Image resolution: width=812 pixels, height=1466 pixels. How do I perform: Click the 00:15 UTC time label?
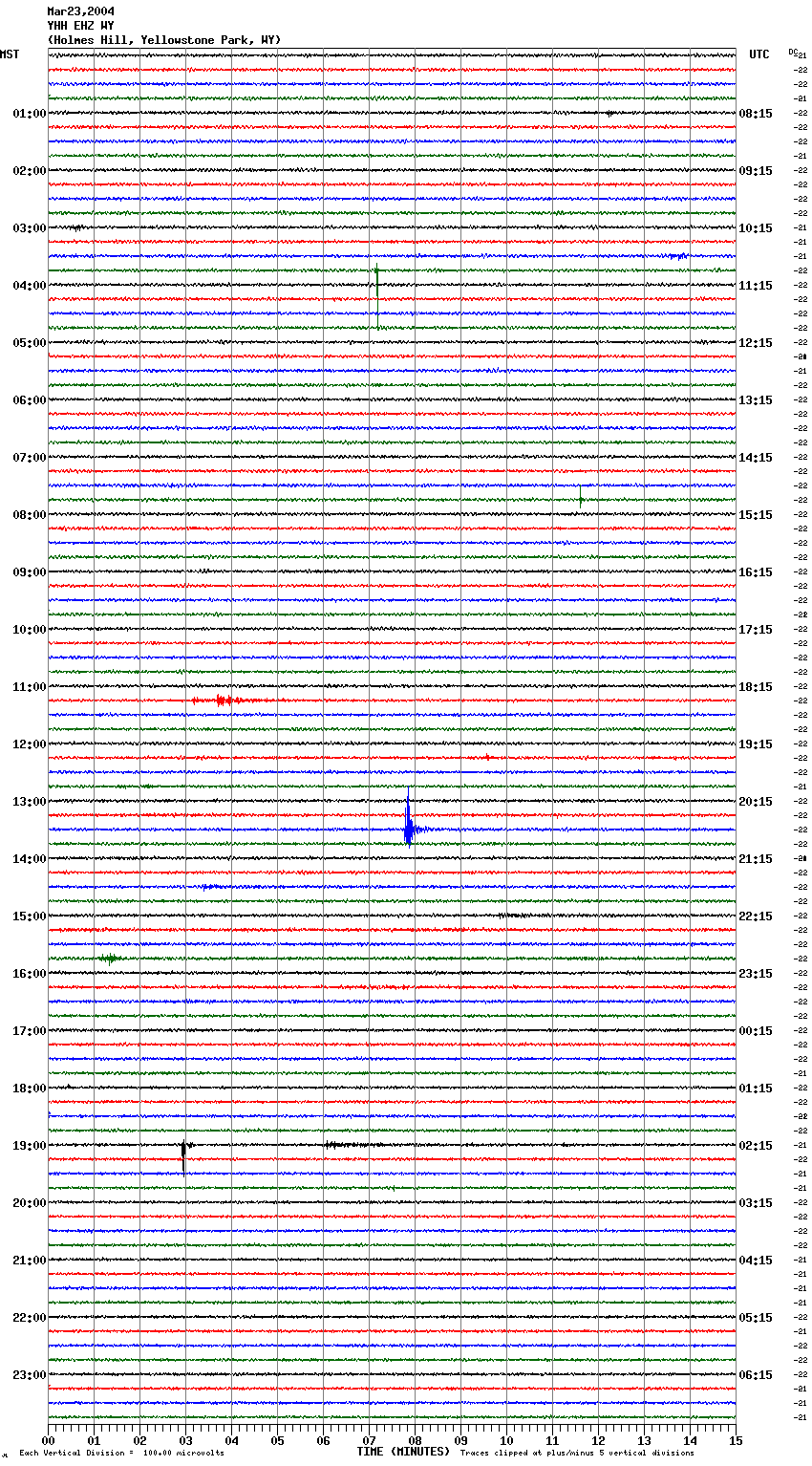click(756, 1031)
